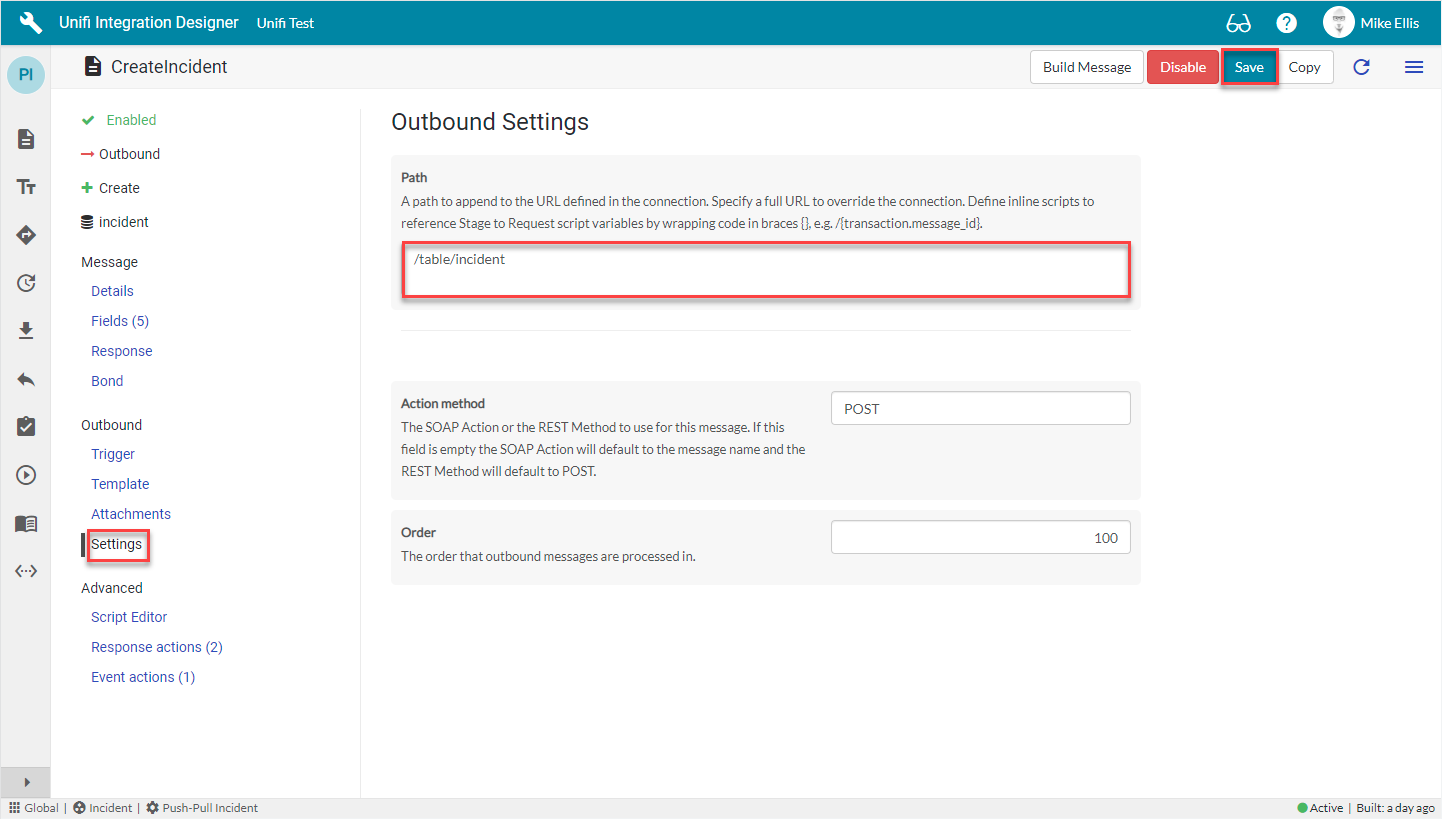Click the refresh icon beside Copy
The width and height of the screenshot is (1442, 819).
[x=1361, y=67]
